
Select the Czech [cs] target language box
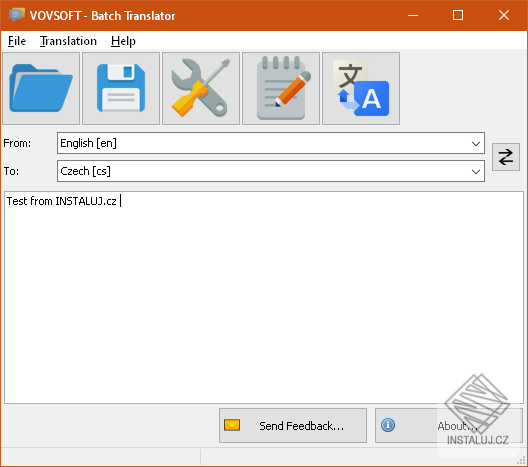tap(271, 171)
